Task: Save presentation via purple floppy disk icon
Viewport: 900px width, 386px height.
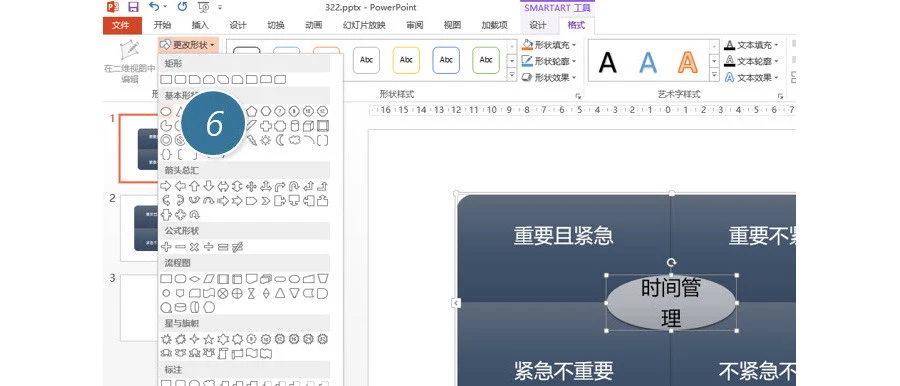Action: tap(133, 7)
